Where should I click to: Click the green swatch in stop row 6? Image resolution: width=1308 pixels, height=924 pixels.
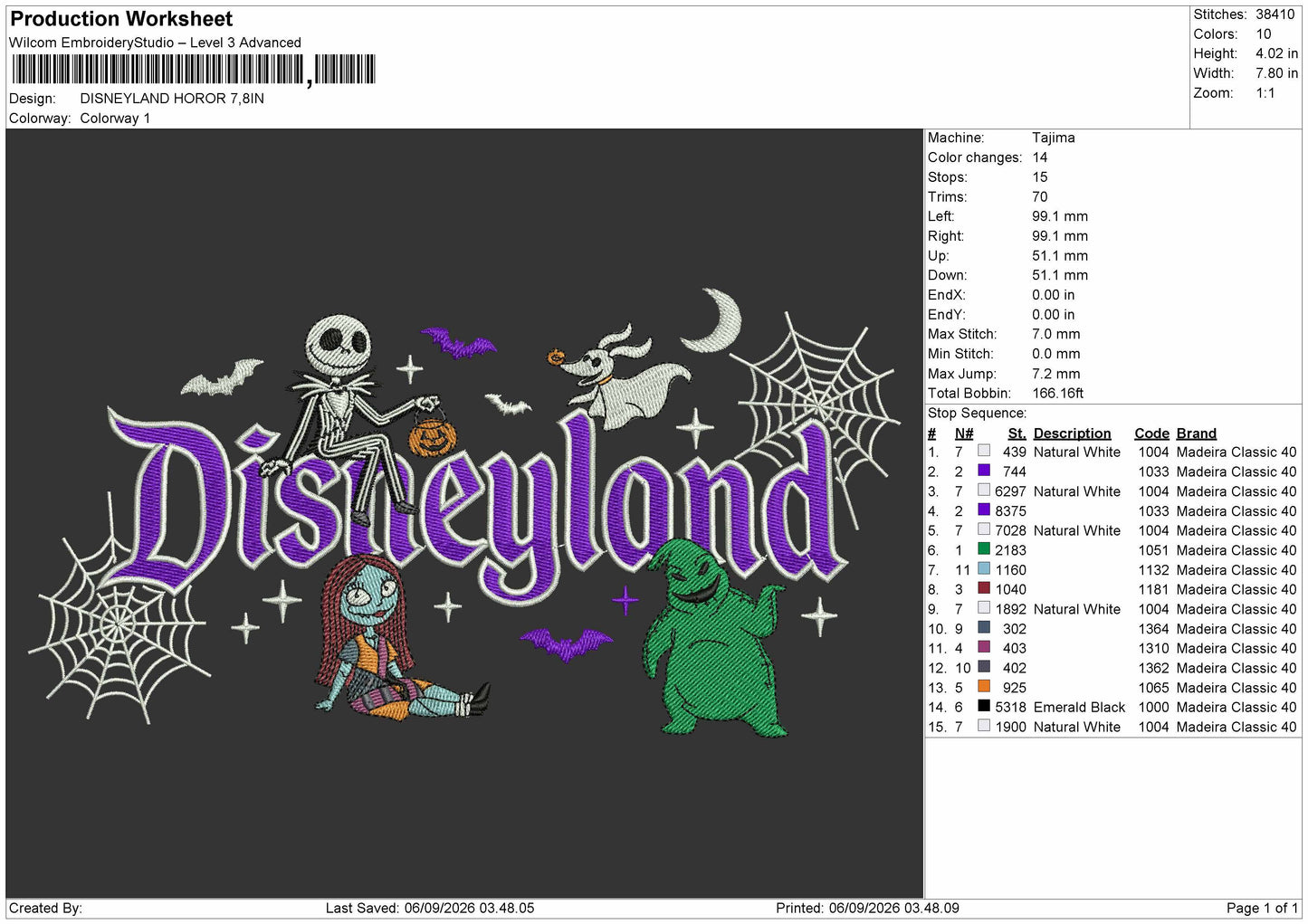984,549
